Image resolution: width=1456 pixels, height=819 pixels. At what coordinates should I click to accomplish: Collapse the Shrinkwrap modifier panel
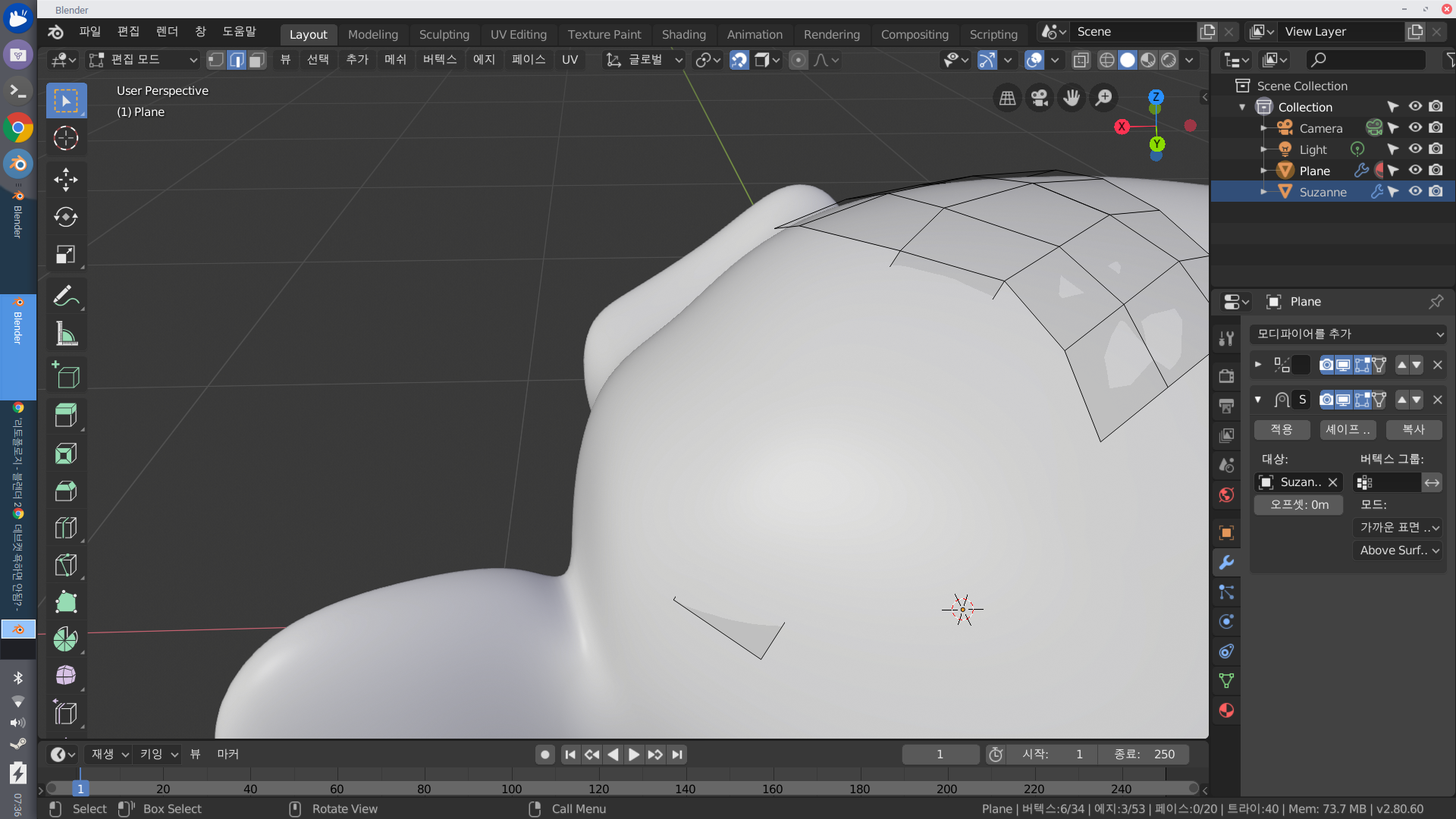1258,400
